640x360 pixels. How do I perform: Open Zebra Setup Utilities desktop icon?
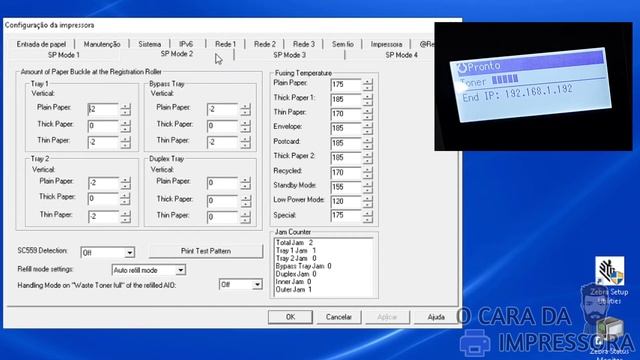[609, 280]
